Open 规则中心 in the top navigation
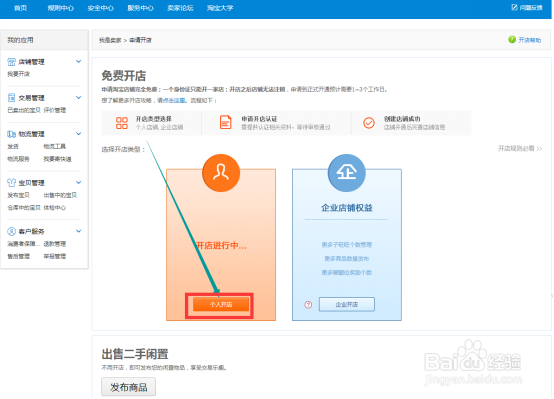This screenshot has height=399, width=554. (x=61, y=8)
